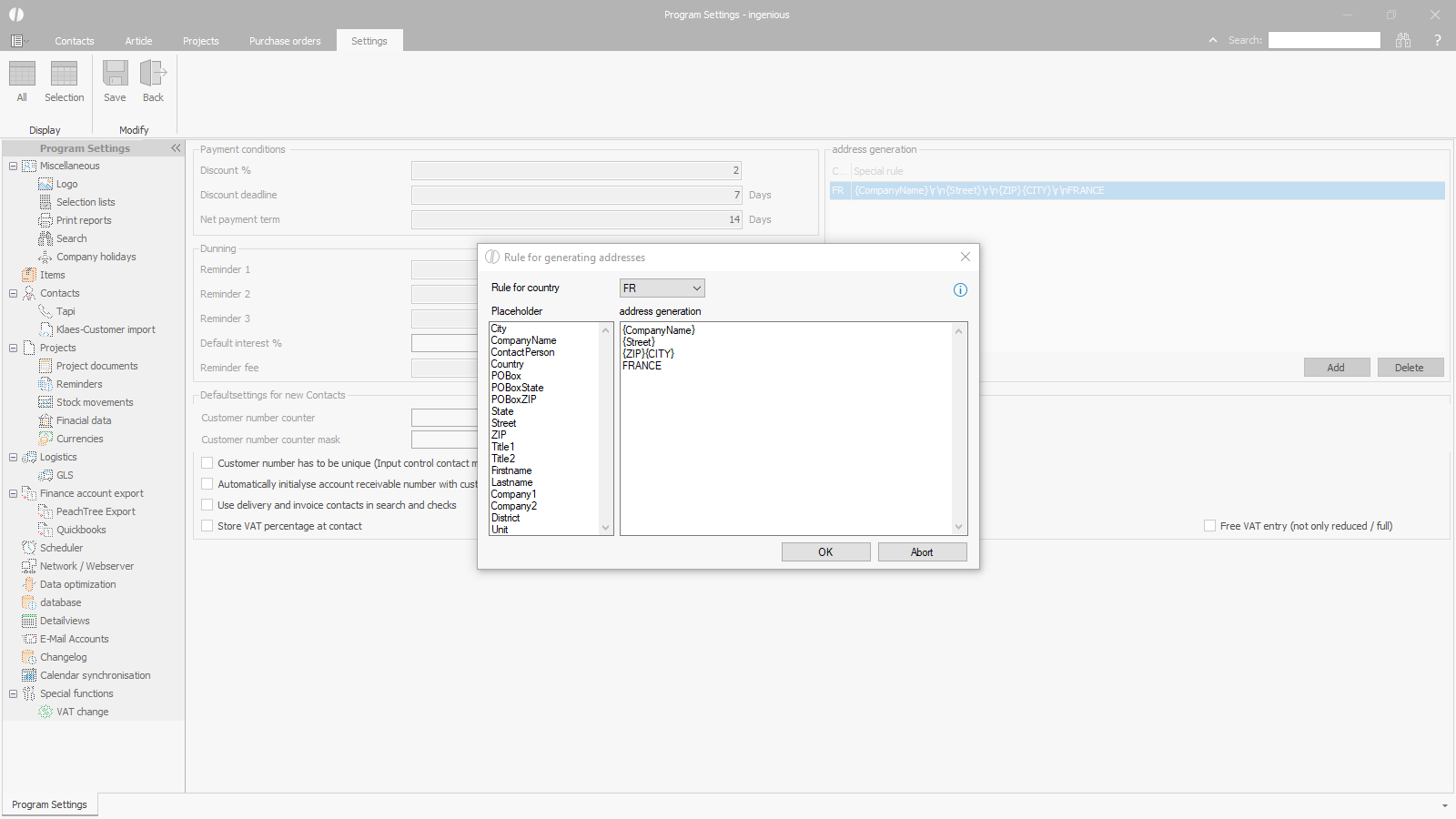Click the Back icon in the ribbon
Image resolution: width=1456 pixels, height=819 pixels.
coord(153,75)
